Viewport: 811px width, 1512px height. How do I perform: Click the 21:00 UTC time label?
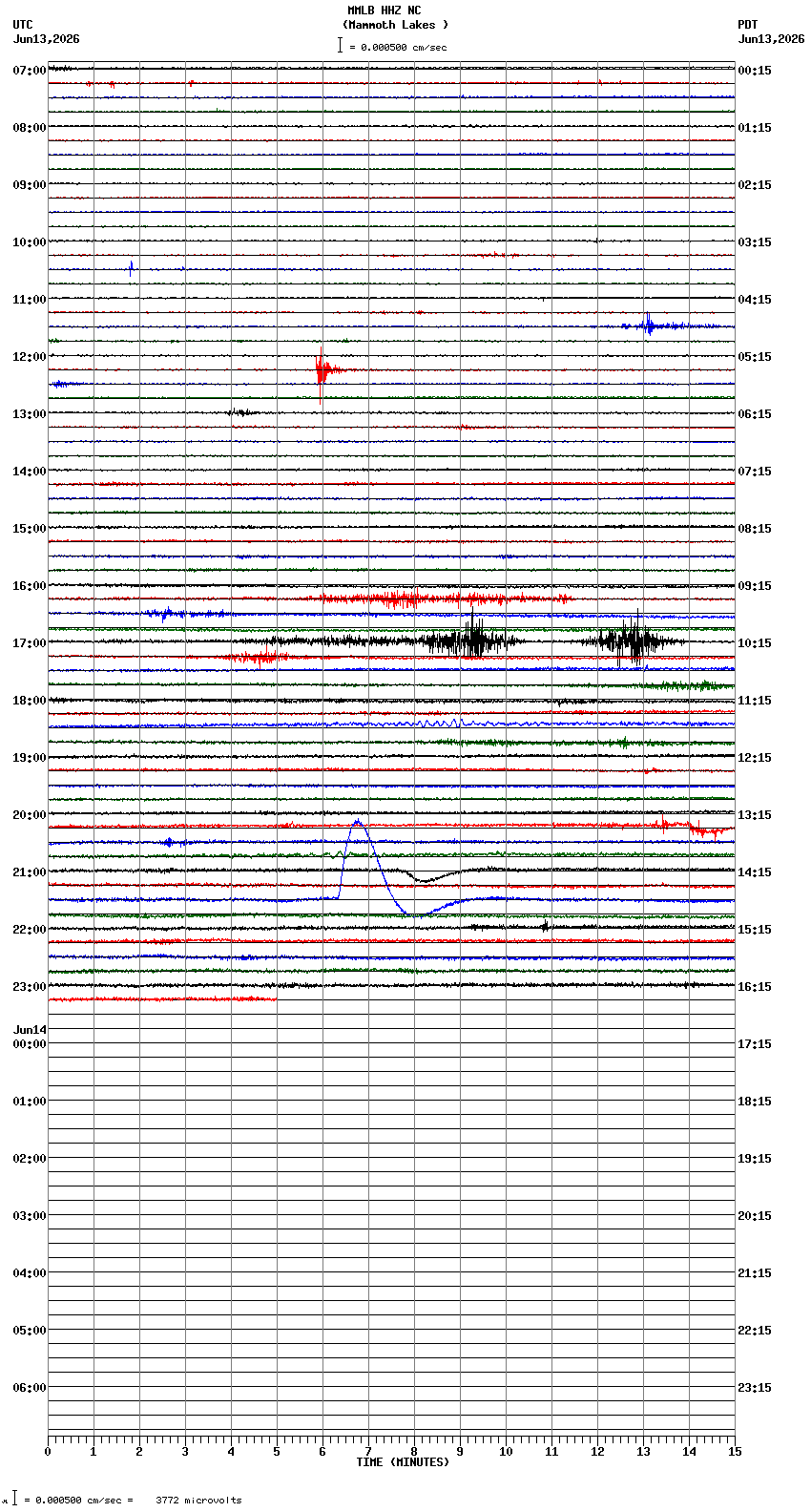(x=30, y=872)
